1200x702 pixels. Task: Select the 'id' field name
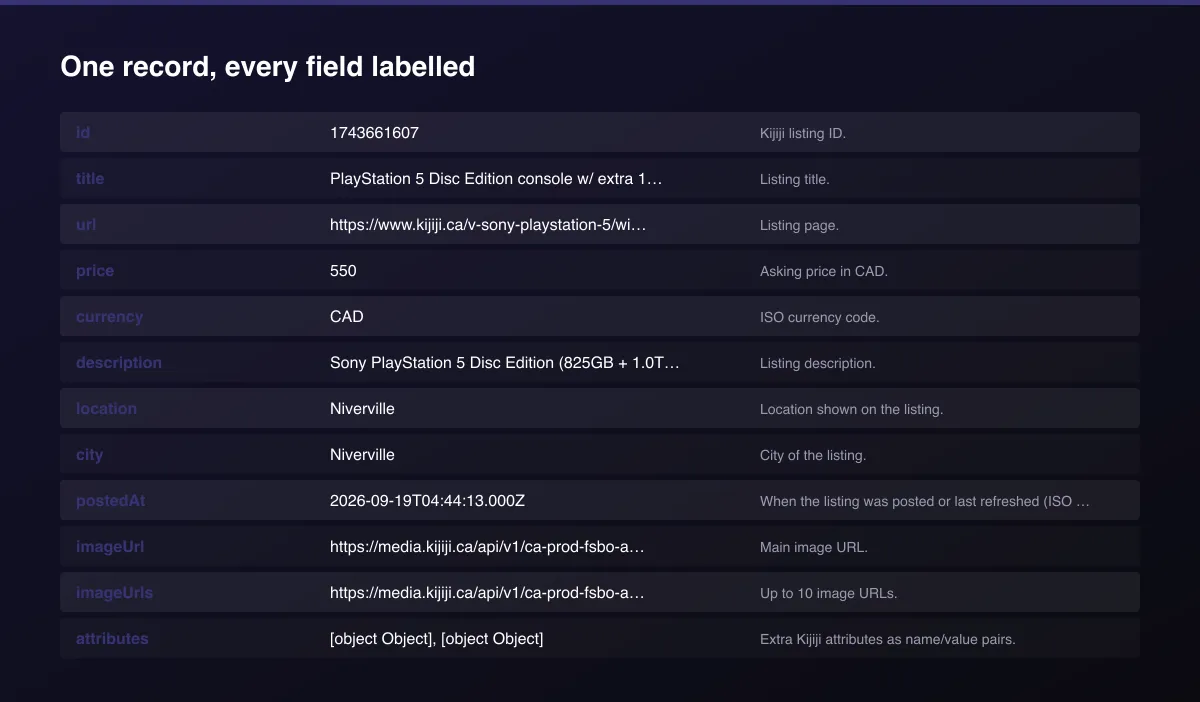click(x=83, y=132)
